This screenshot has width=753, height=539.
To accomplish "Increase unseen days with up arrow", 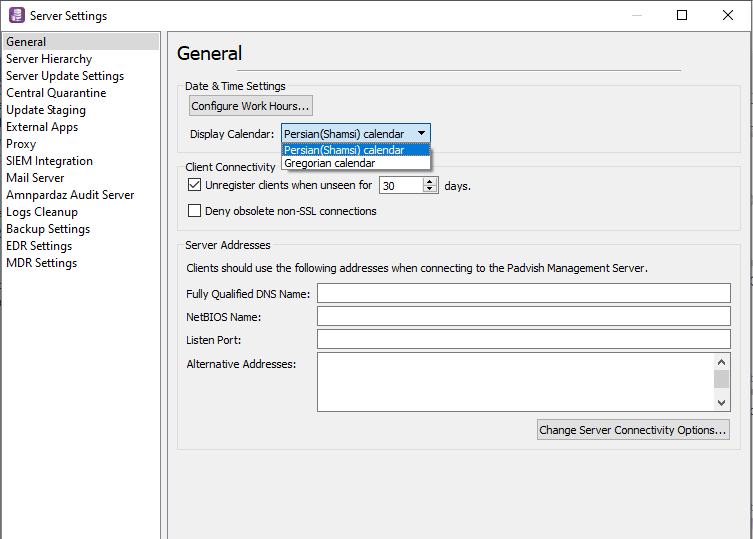I will point(430,182).
